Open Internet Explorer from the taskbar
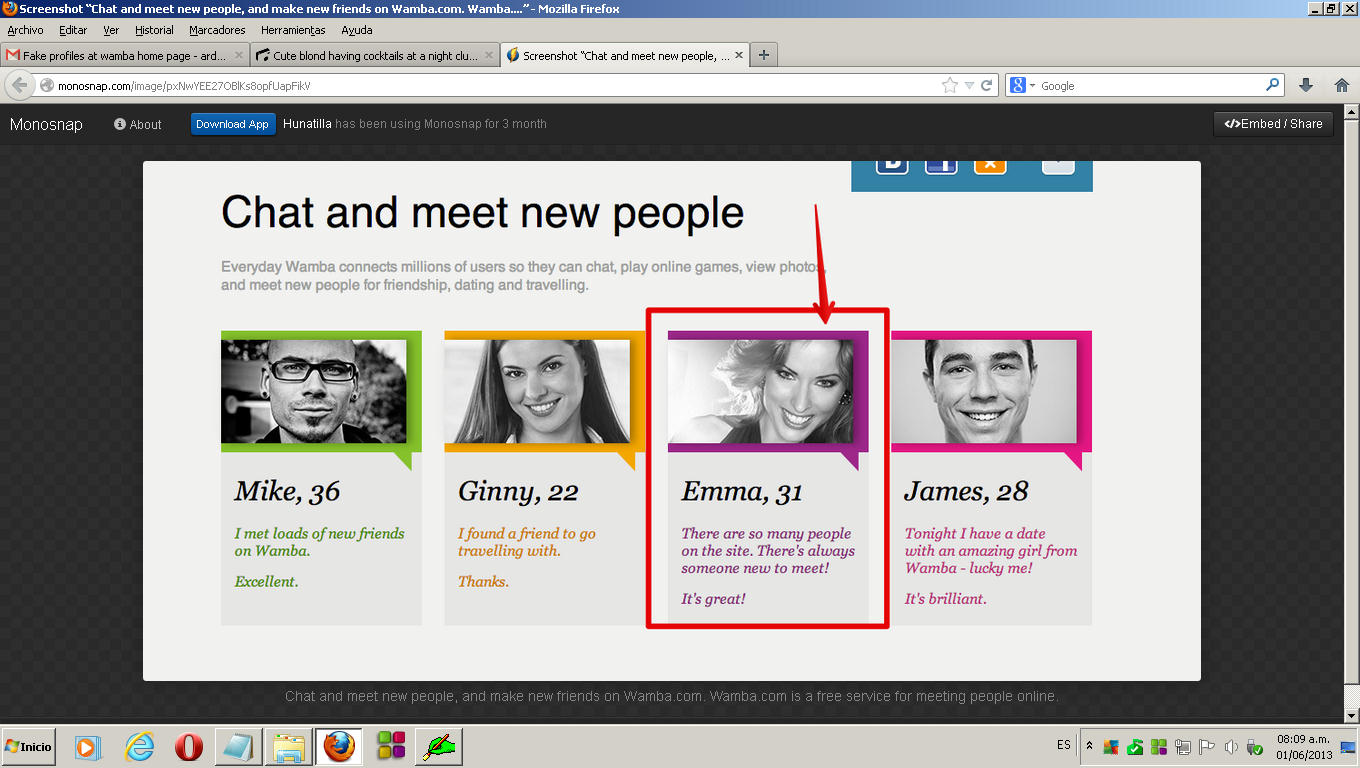1360x768 pixels. click(x=140, y=747)
